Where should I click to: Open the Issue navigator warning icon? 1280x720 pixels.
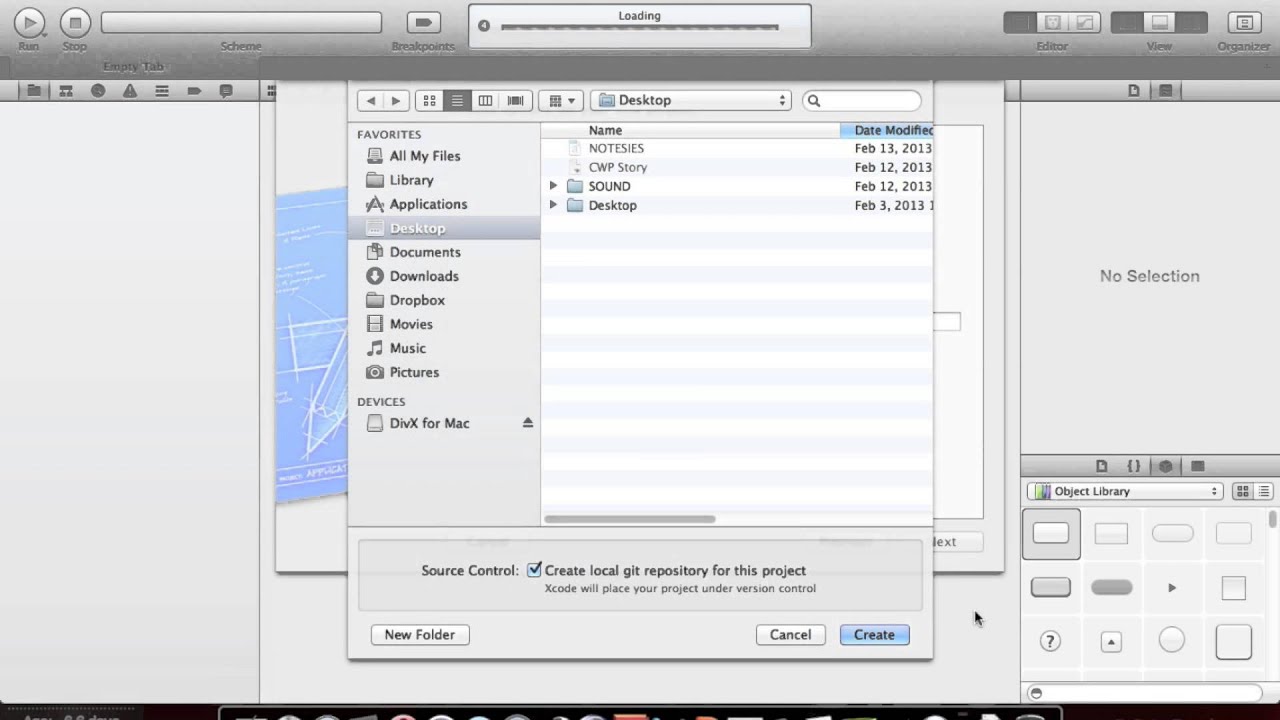coord(130,90)
